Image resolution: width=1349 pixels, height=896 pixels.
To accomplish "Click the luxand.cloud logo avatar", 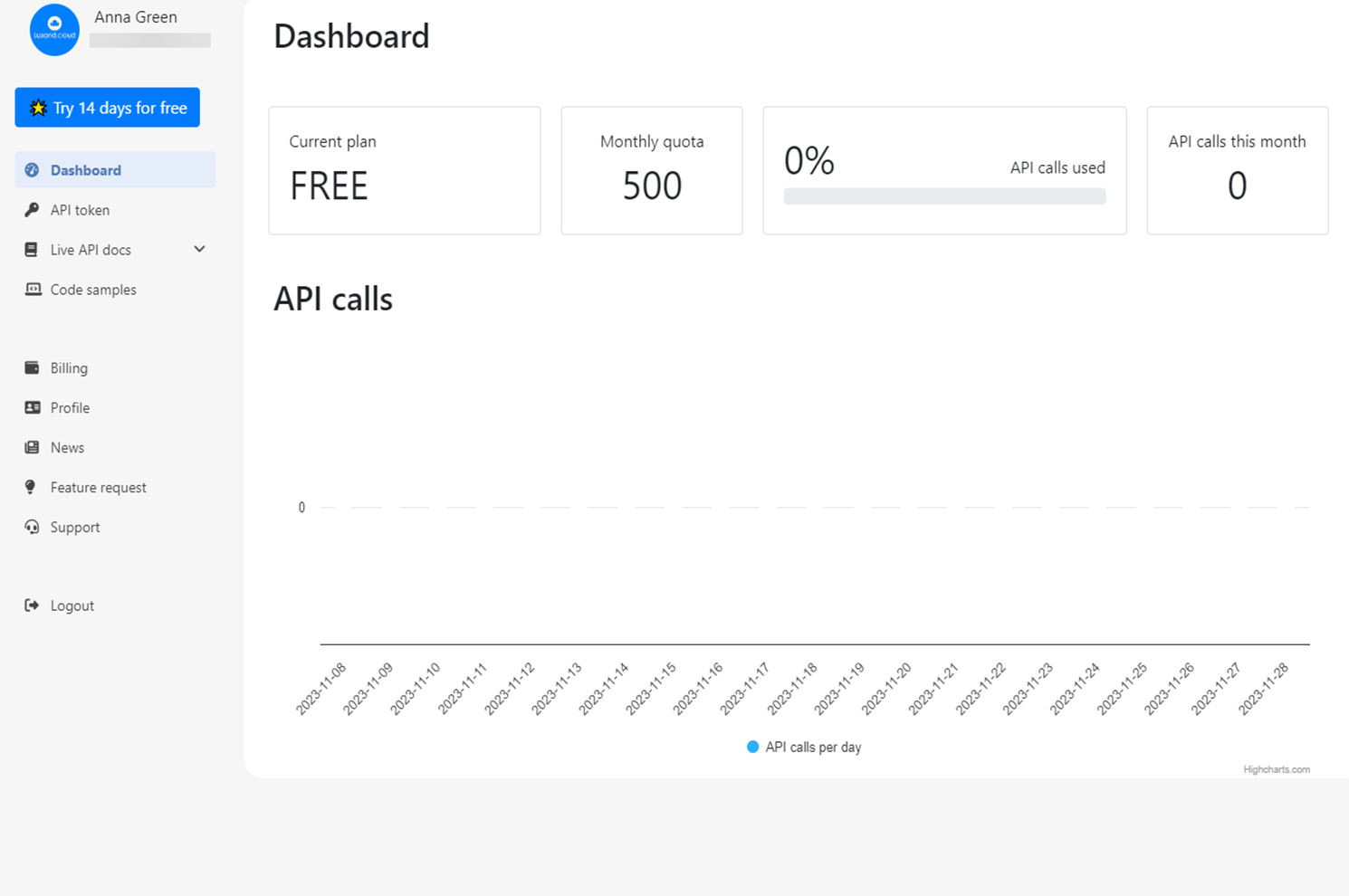I will pyautogui.click(x=54, y=30).
